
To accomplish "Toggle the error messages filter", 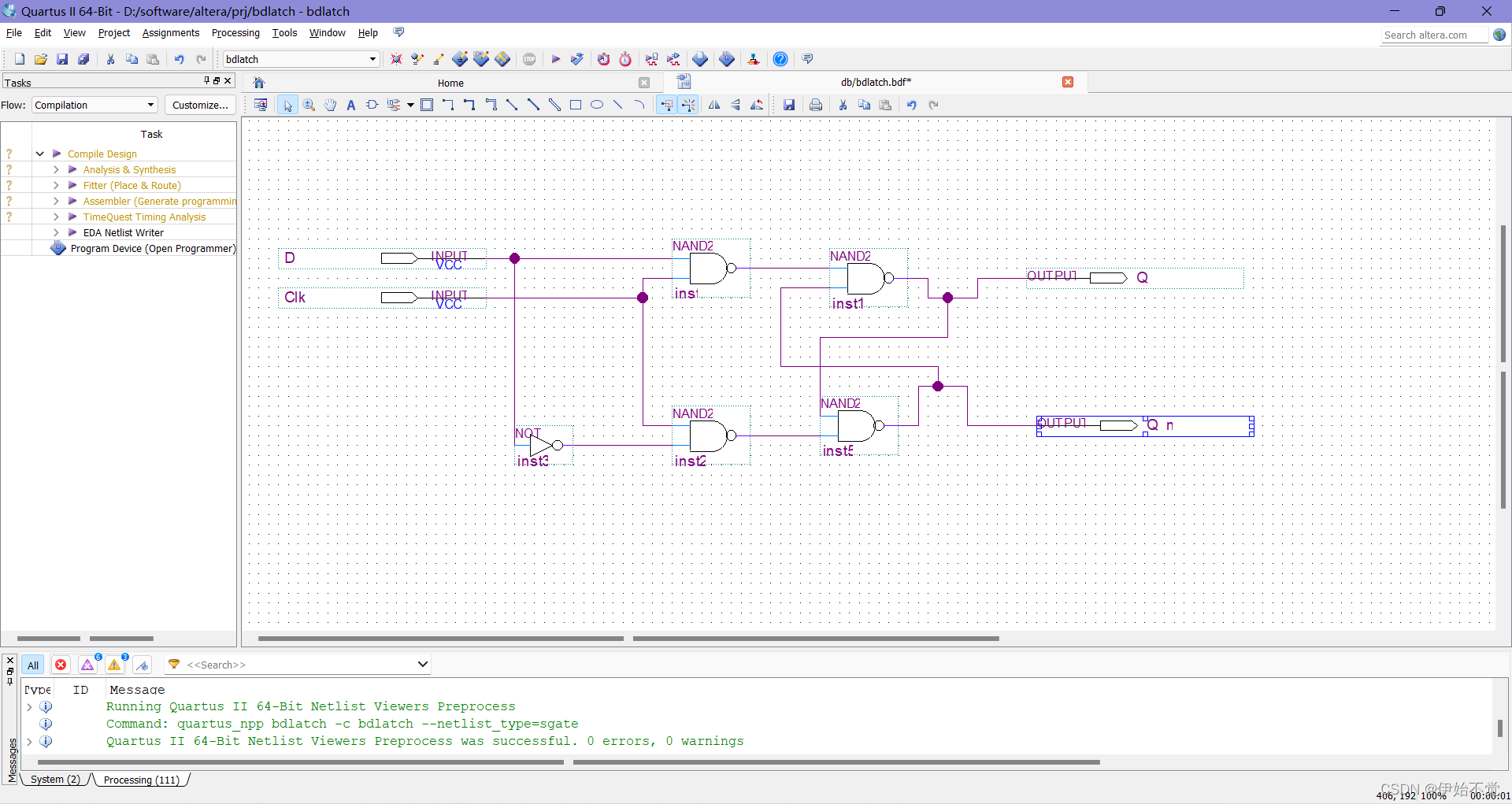I will coord(61,665).
